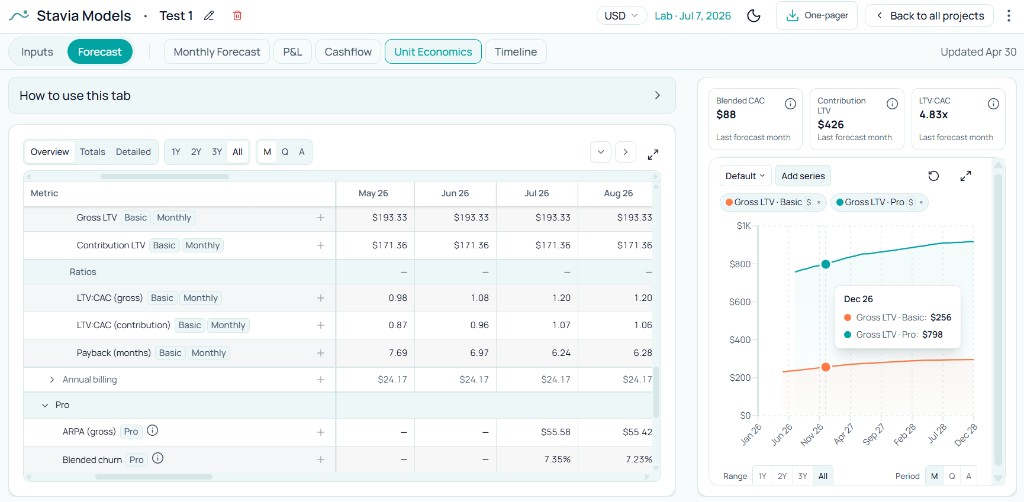Add Annual billing row to chart

click(321, 379)
